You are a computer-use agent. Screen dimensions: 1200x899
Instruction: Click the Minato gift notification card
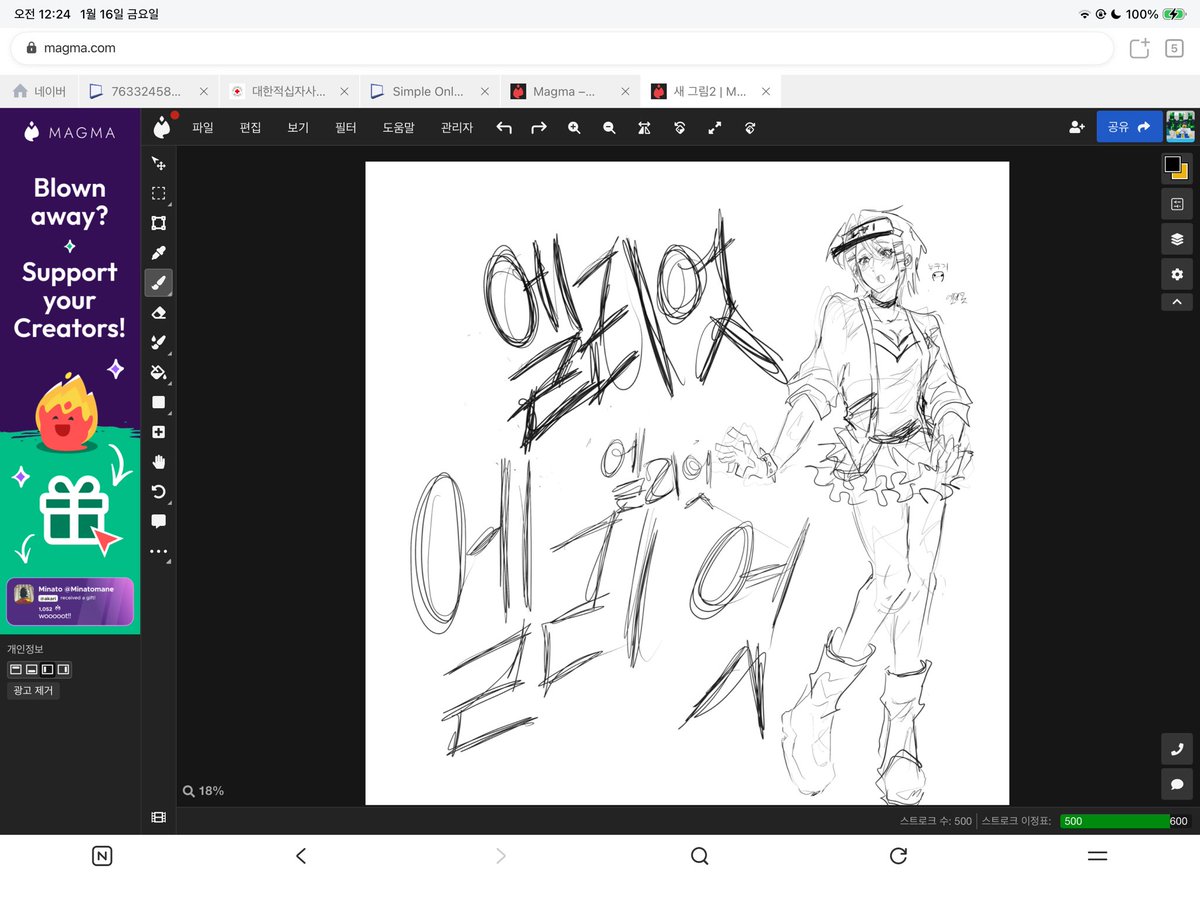click(70, 601)
